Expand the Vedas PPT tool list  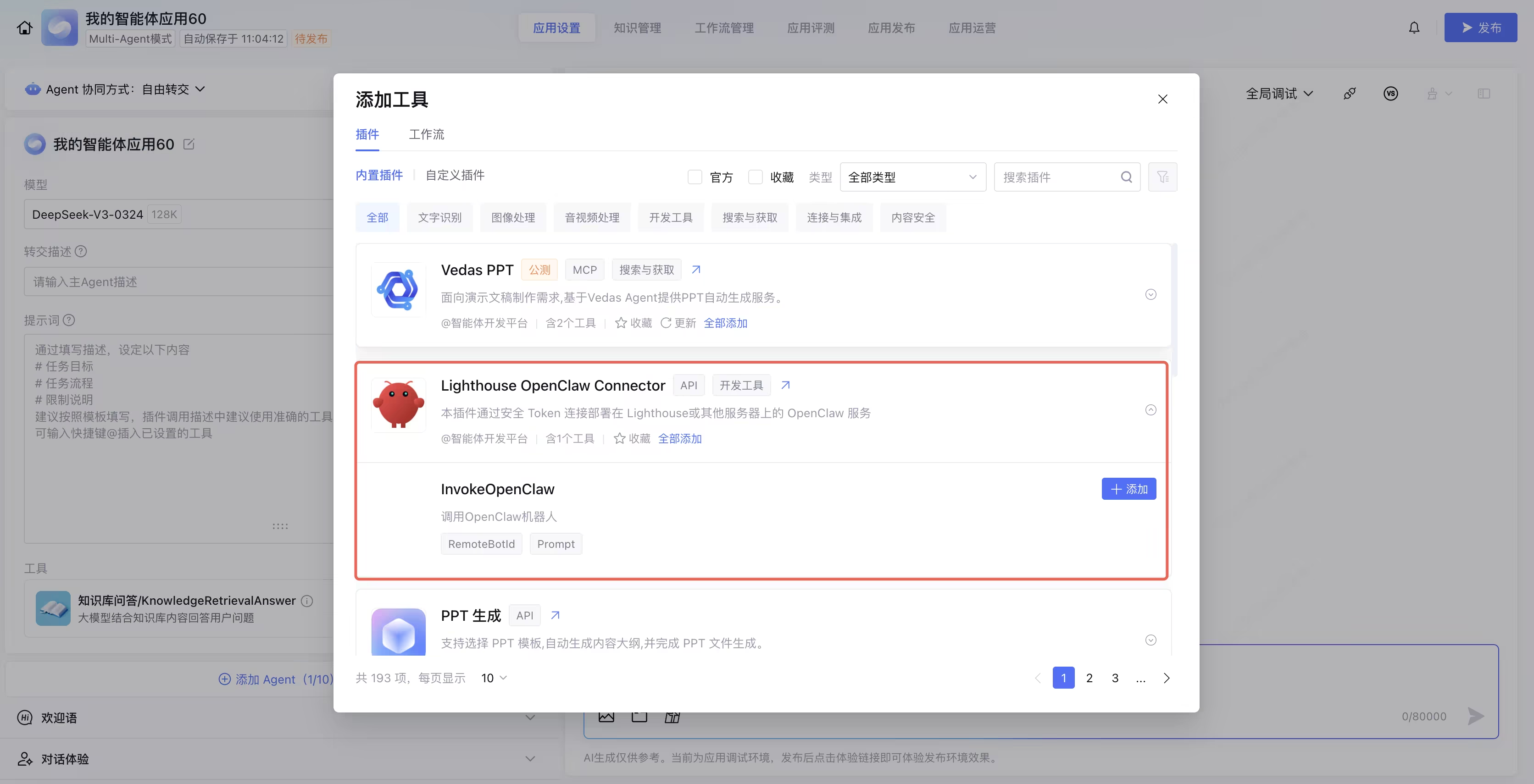tap(1150, 295)
